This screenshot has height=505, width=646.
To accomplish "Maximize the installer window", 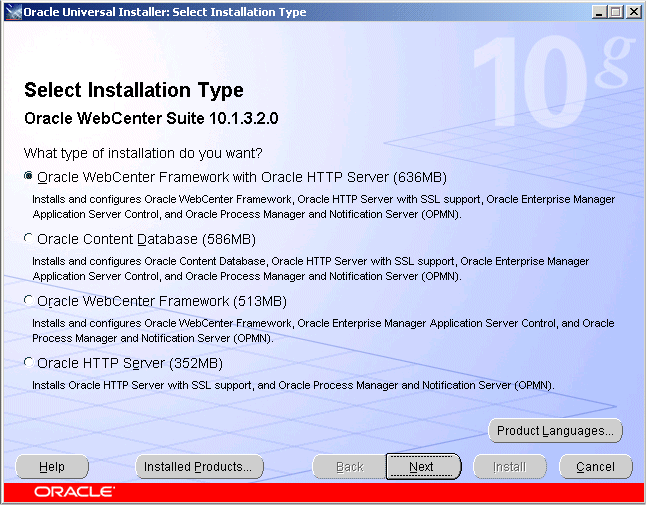I will tap(616, 12).
